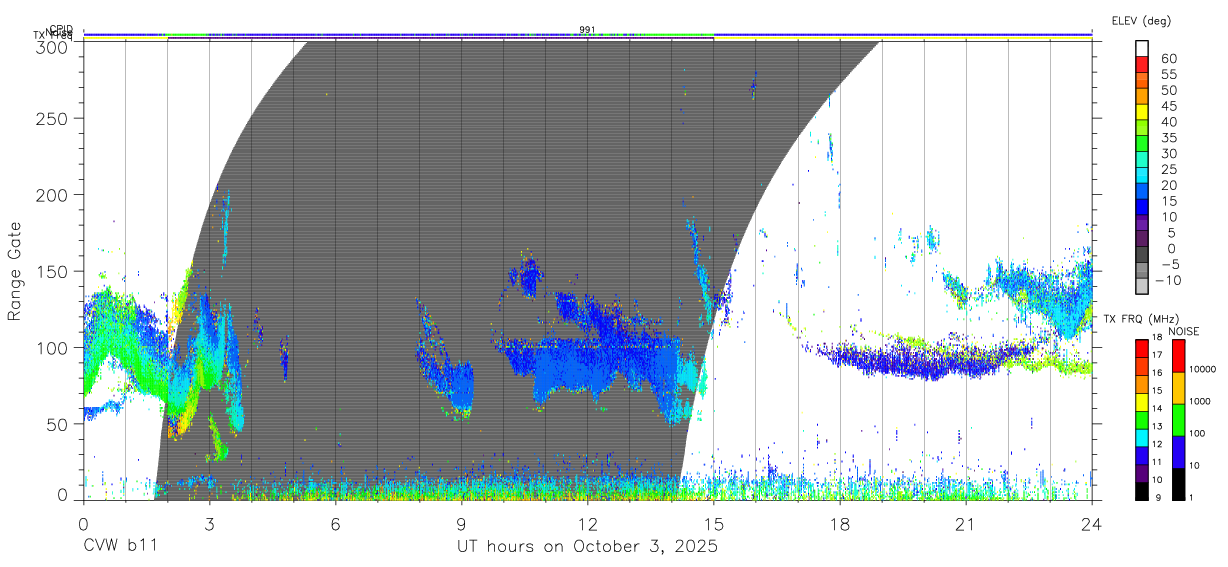
Task: Click the 45 label on elevation colorbar
Action: coord(1168,106)
